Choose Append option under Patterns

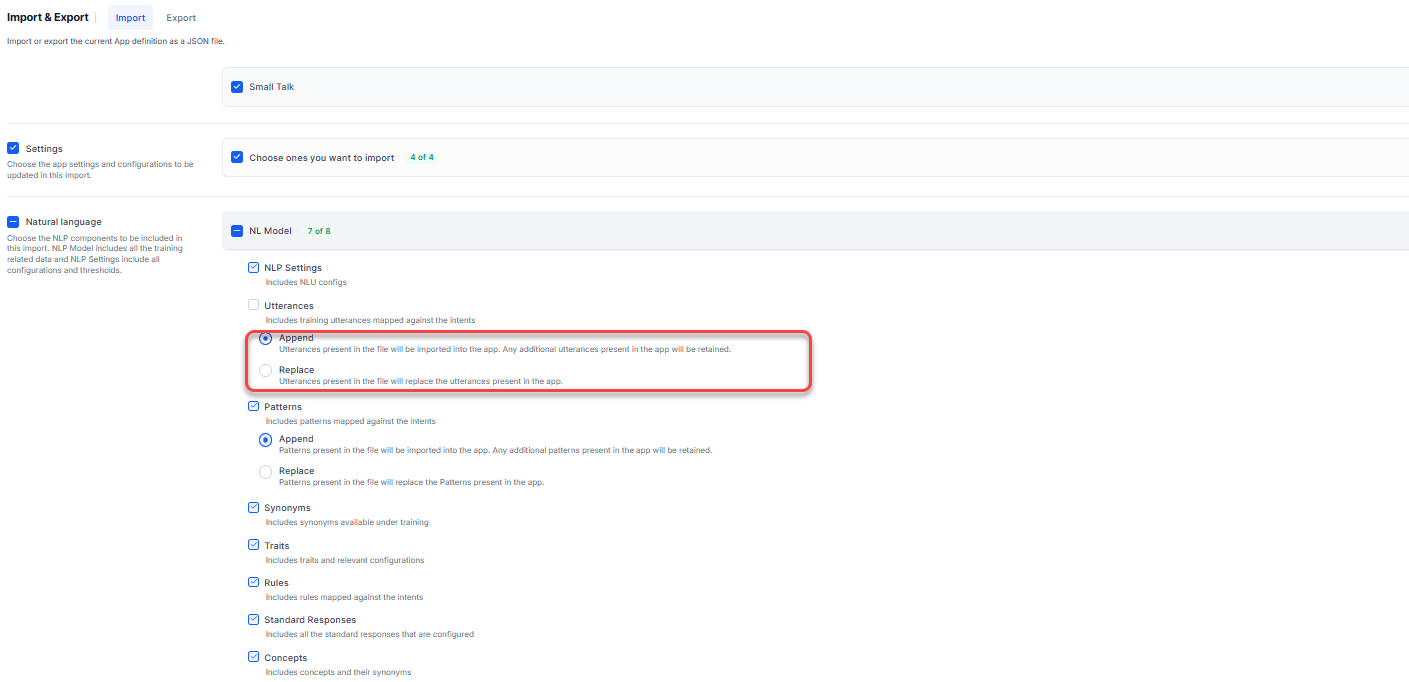tap(265, 440)
